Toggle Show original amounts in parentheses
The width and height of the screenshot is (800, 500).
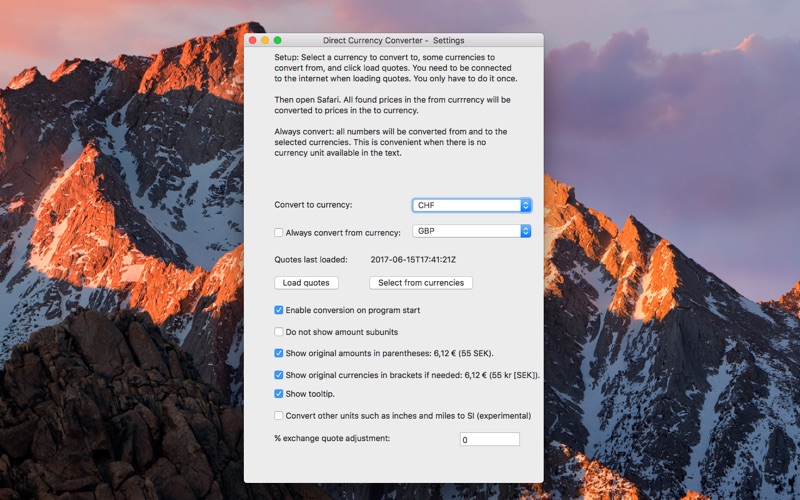click(x=279, y=353)
